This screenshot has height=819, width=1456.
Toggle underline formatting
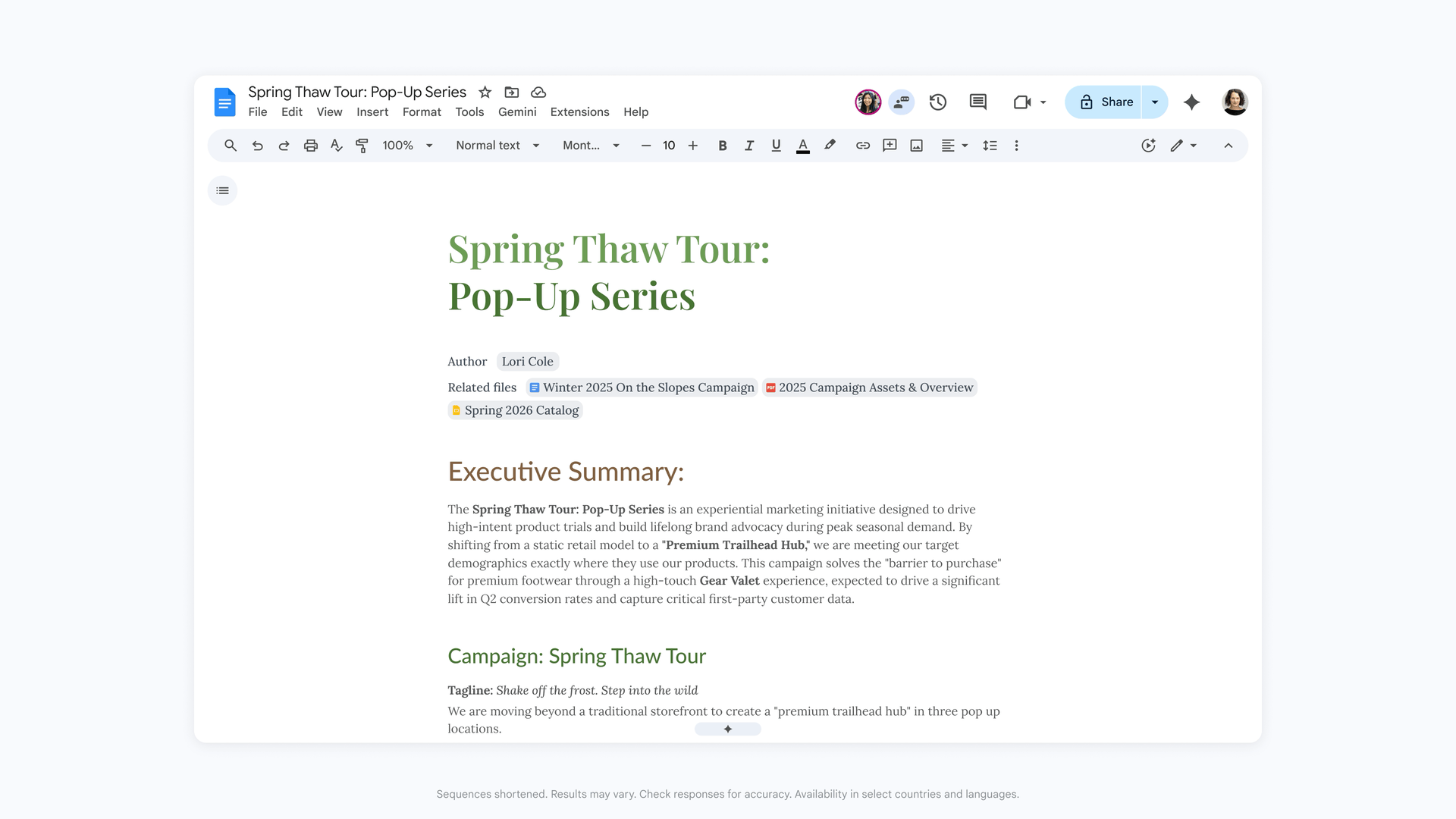(776, 145)
